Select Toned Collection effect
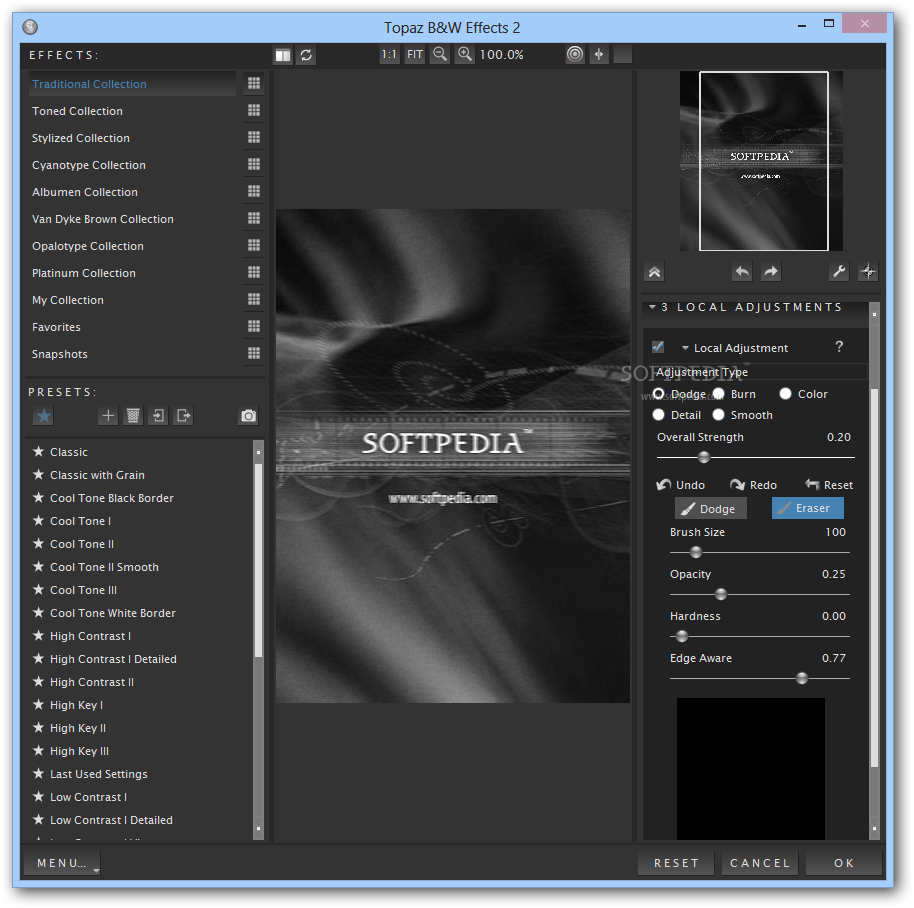 (x=78, y=111)
